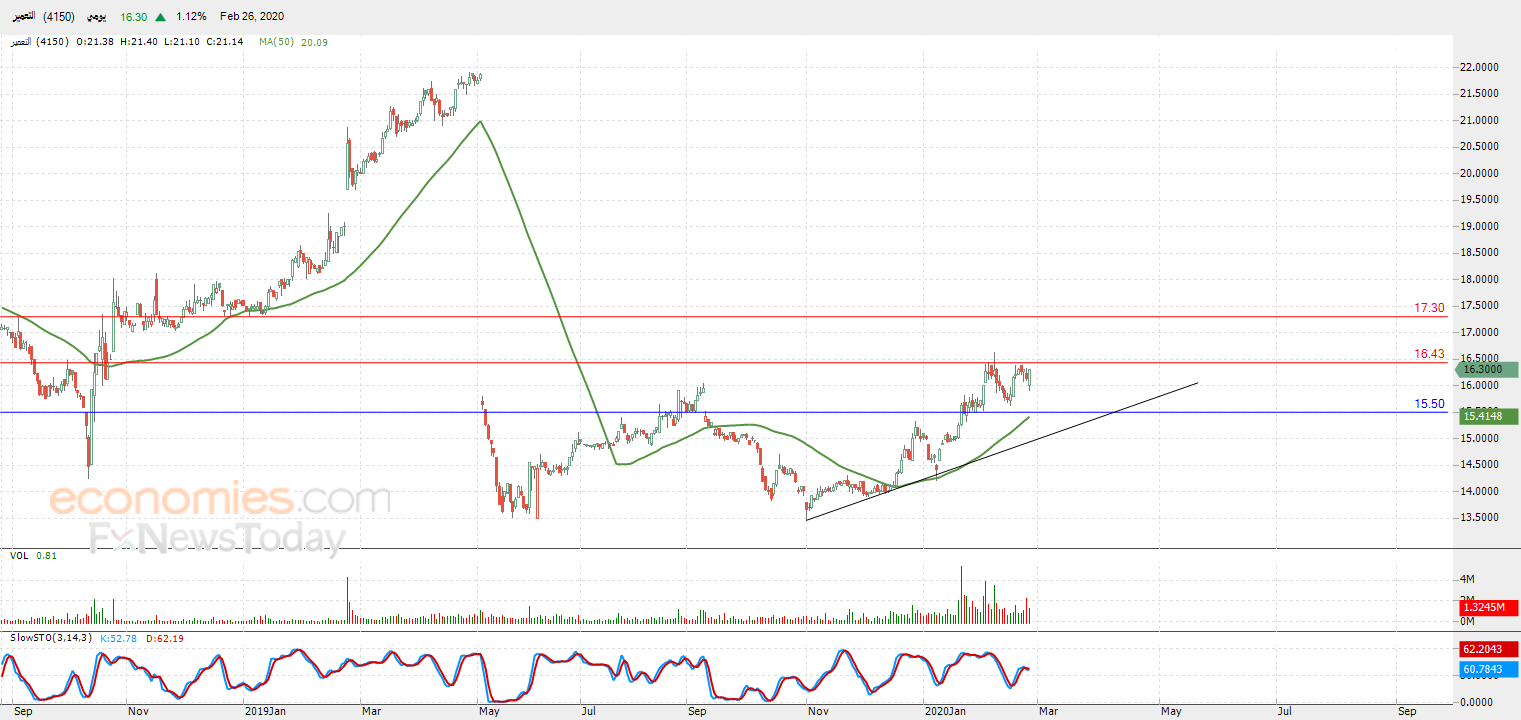Click the green up-arrow price change indicator

tap(160, 17)
